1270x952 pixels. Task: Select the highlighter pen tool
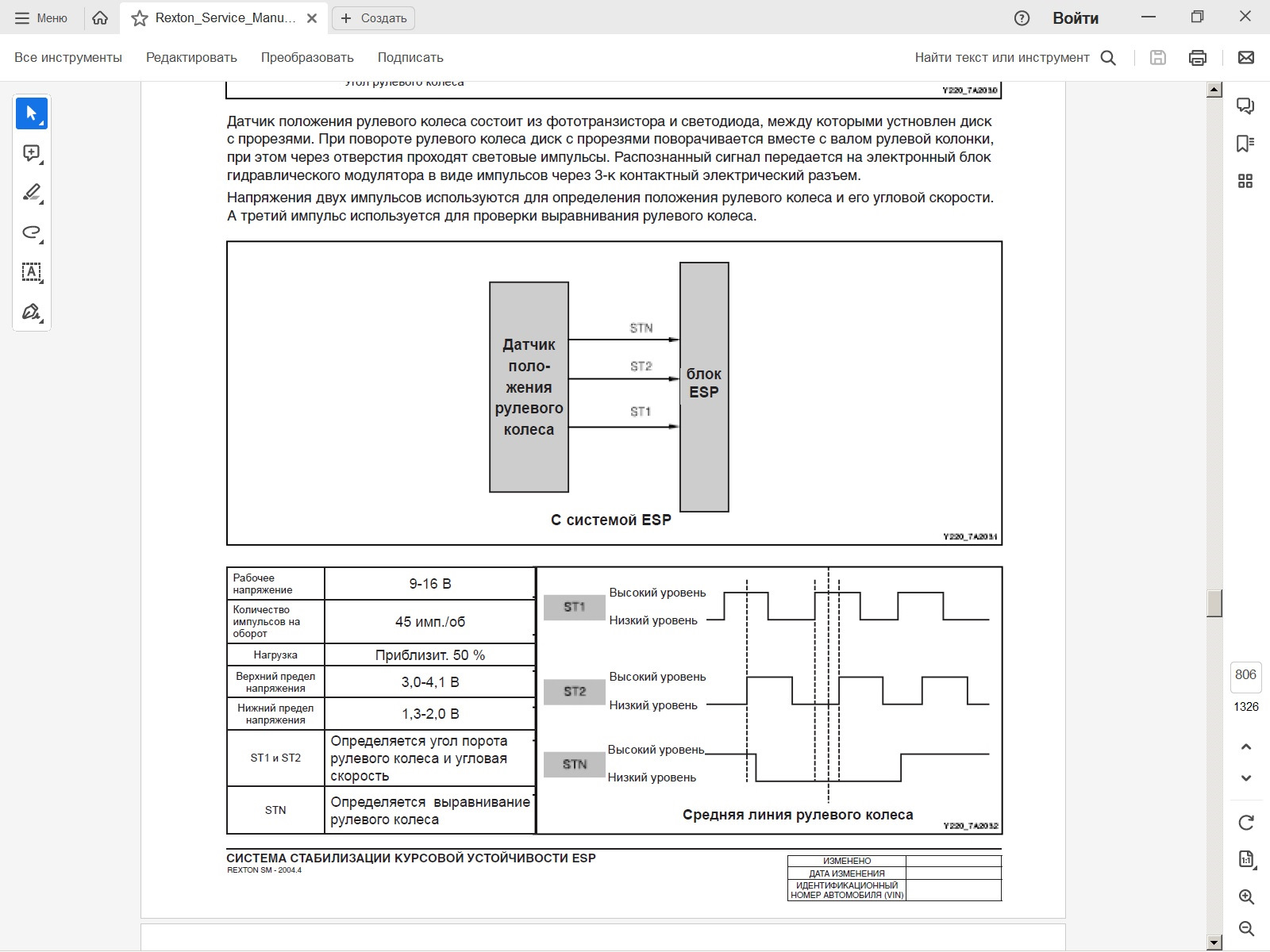32,193
